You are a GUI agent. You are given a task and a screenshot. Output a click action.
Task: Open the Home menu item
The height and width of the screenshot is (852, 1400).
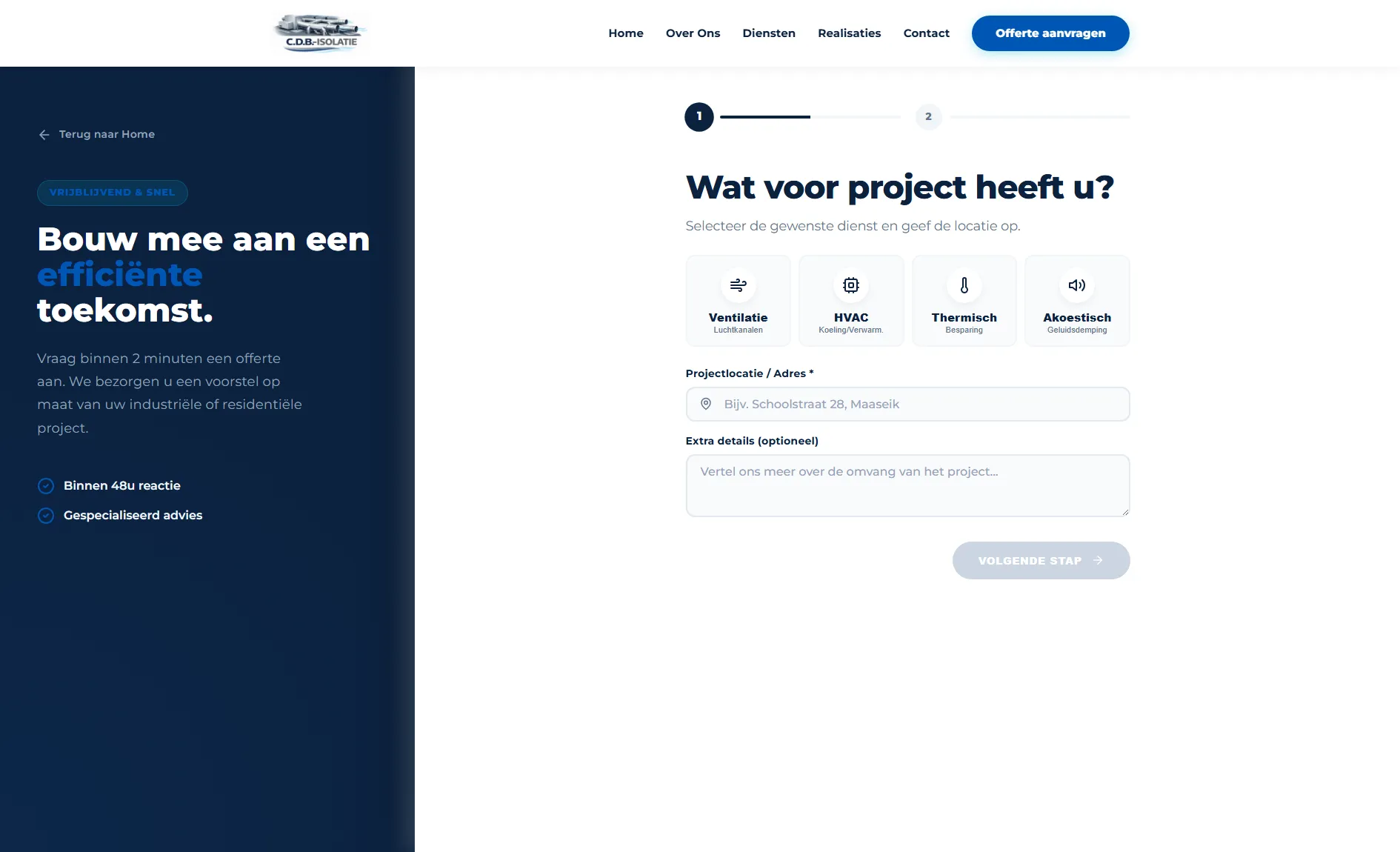click(626, 33)
